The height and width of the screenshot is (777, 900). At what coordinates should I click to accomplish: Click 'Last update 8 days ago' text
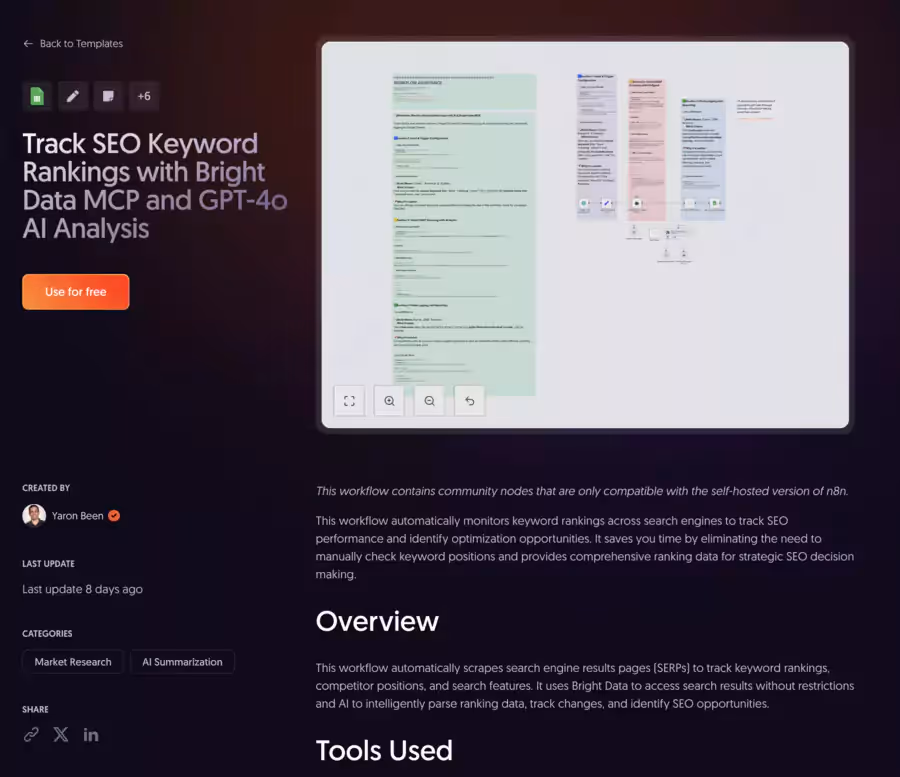tap(83, 589)
